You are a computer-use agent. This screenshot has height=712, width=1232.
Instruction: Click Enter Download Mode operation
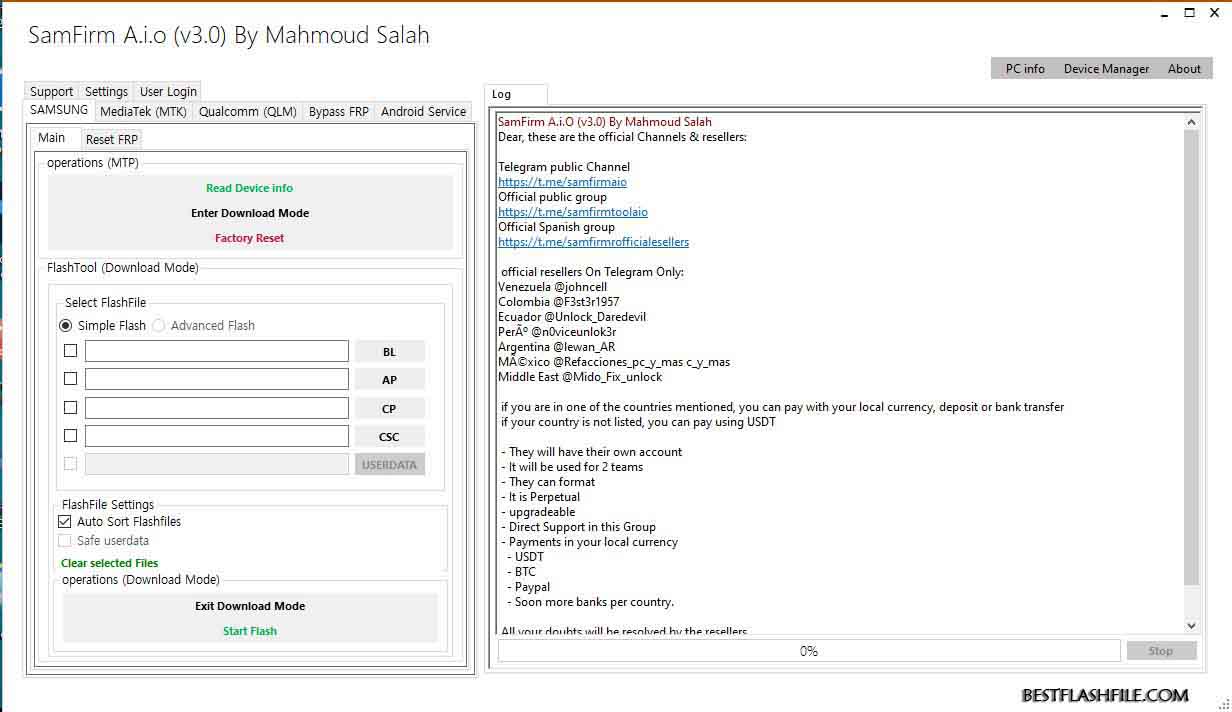pos(250,213)
